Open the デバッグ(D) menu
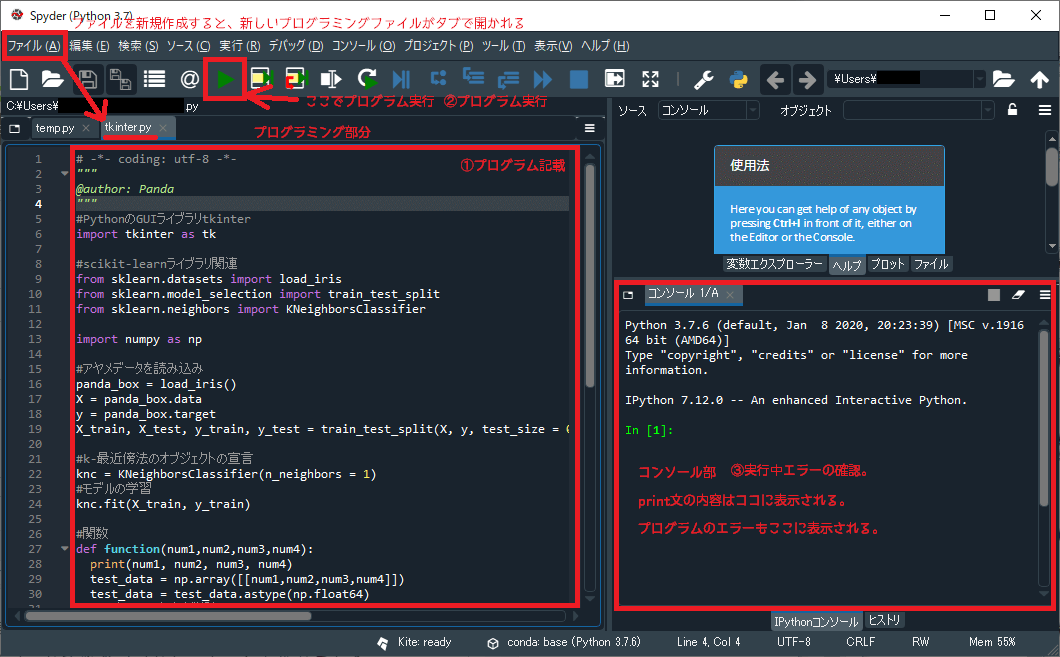The image size is (1060, 657). pos(296,46)
